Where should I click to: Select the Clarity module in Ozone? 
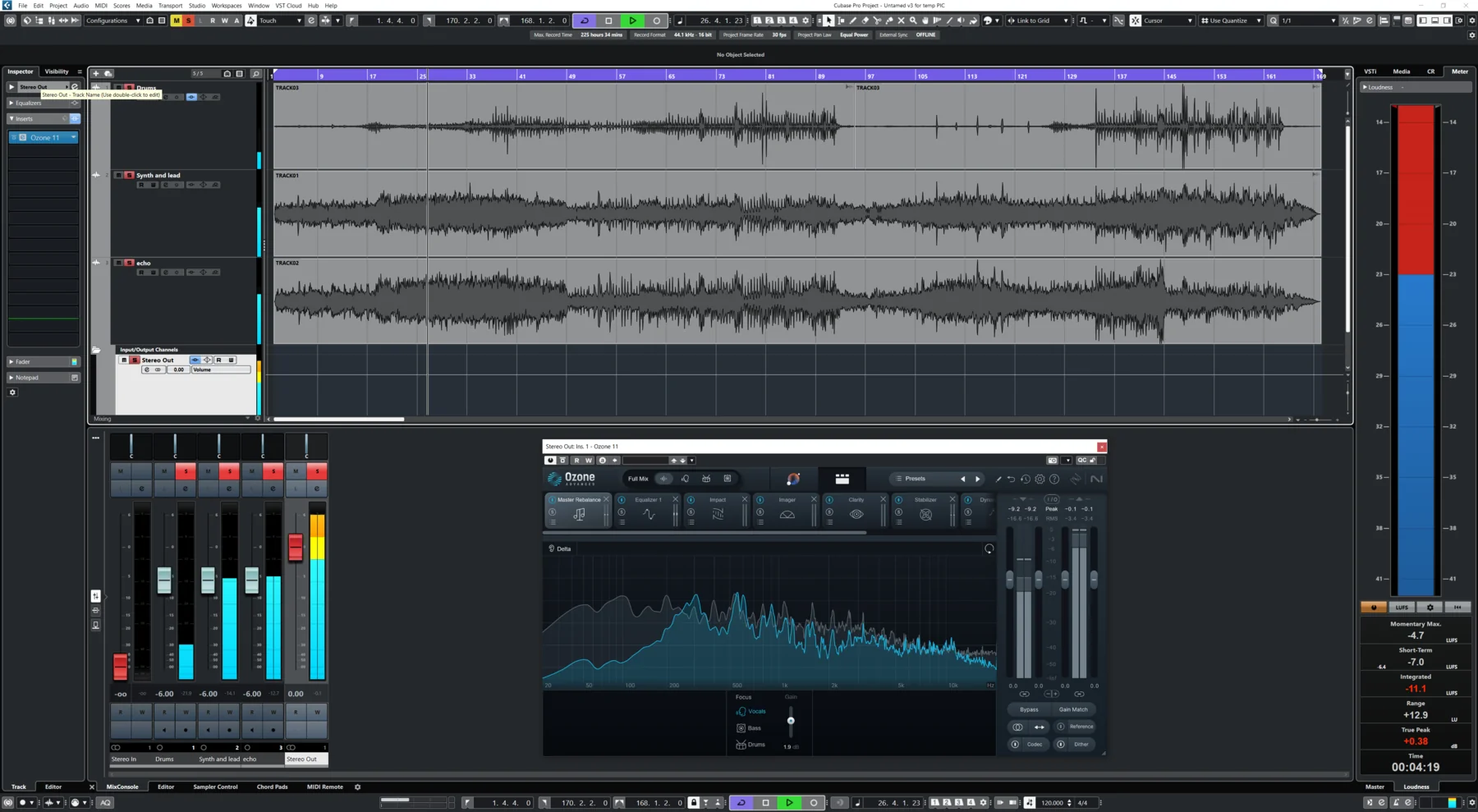click(856, 510)
